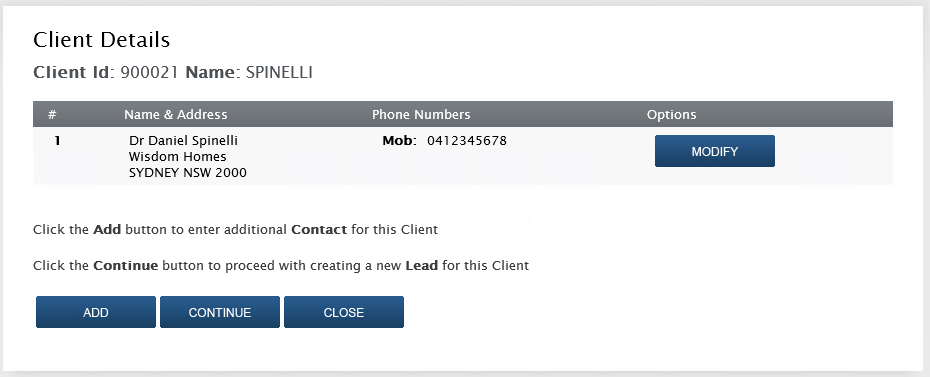Click the SYDNEY NSW 2000 address line
Image resolution: width=930 pixels, height=377 pixels.
tap(187, 173)
